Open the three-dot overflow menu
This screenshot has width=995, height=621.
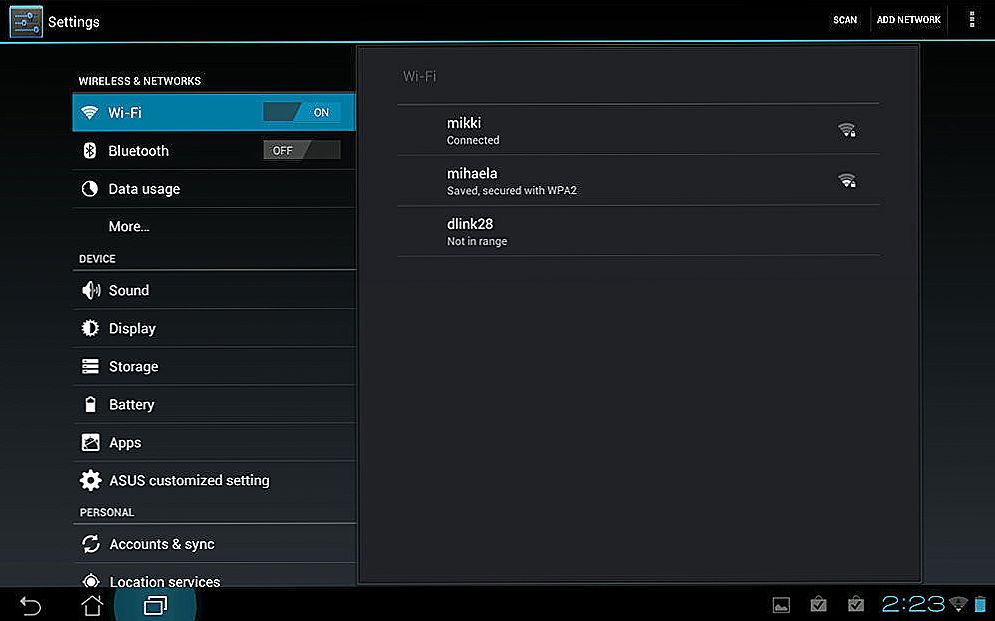click(x=972, y=20)
